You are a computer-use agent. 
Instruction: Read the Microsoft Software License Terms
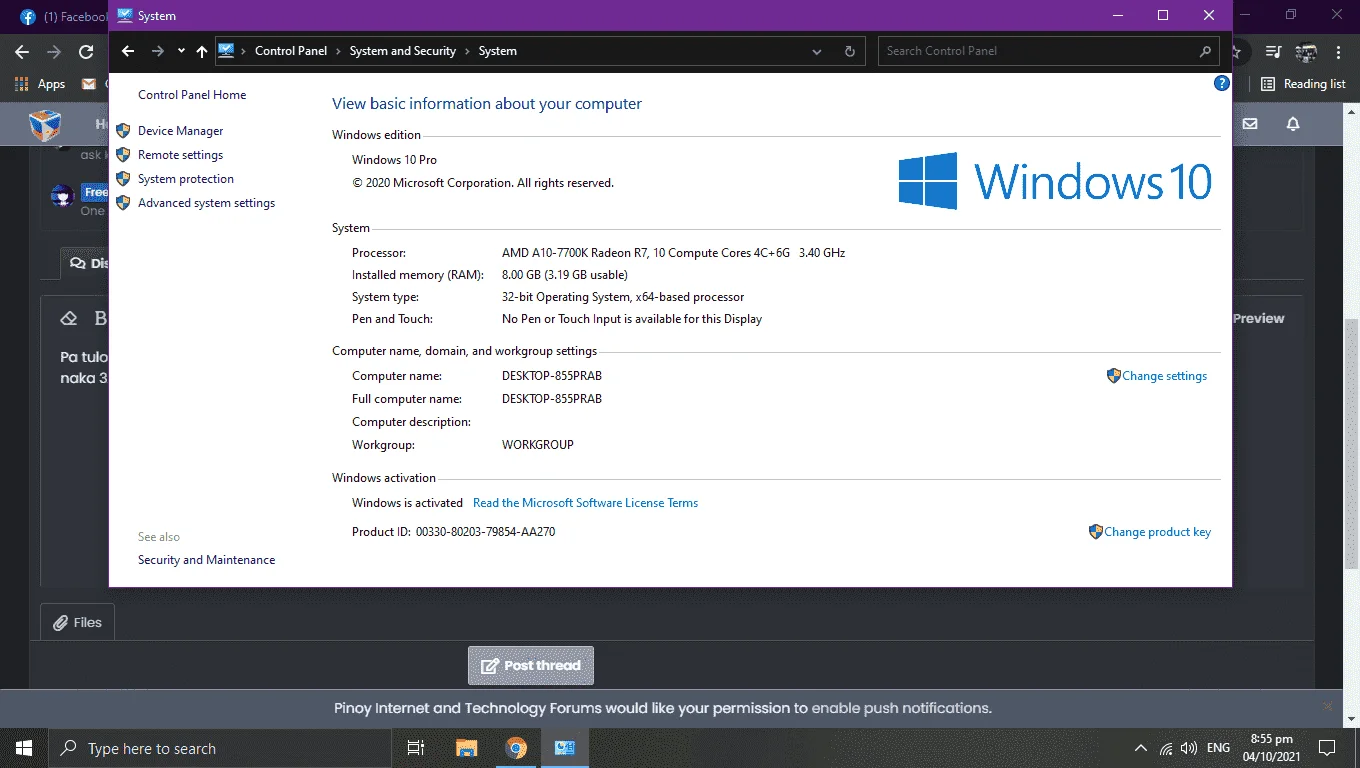(x=585, y=503)
